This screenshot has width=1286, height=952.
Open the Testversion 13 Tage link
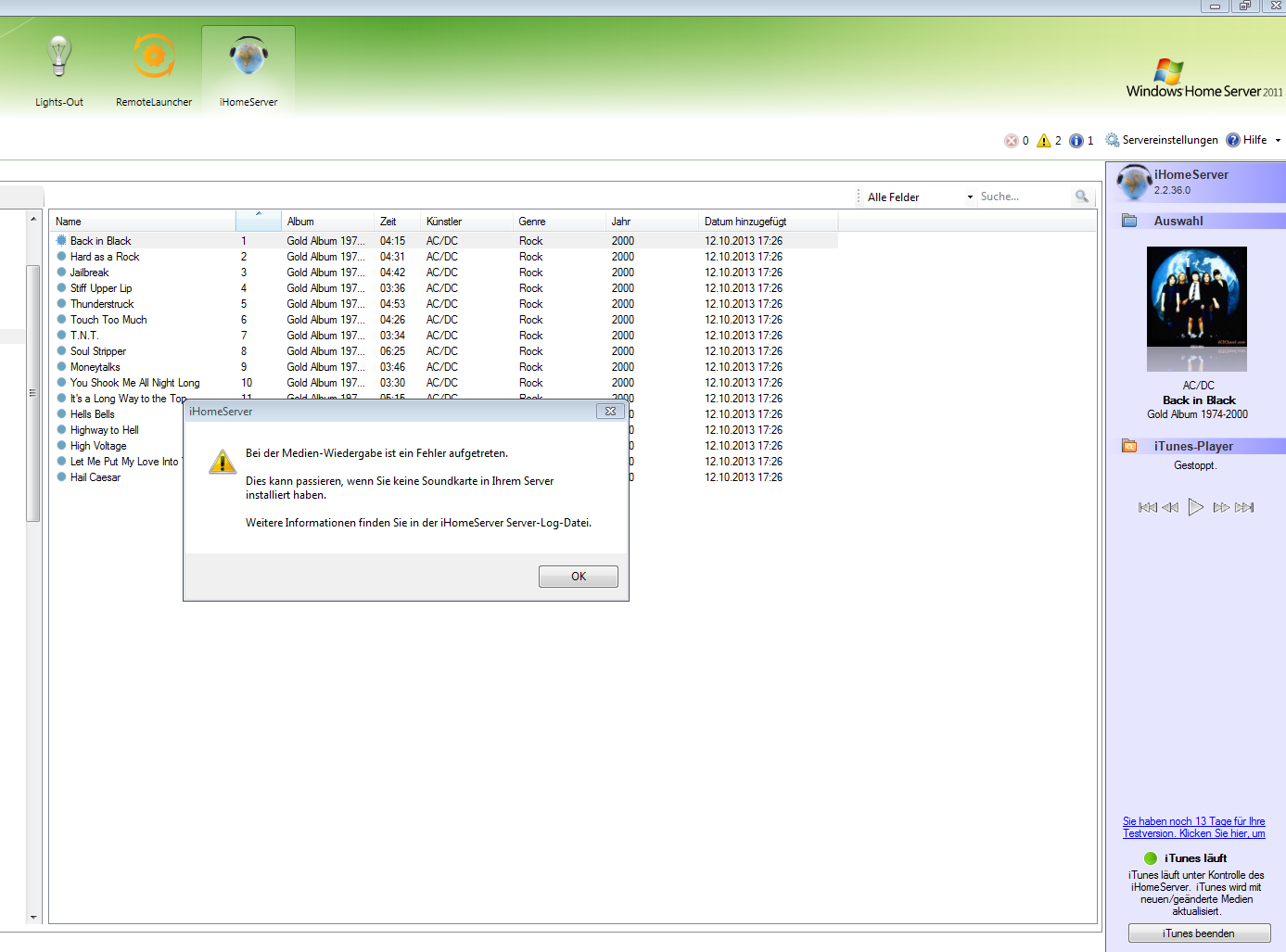pyautogui.click(x=1194, y=828)
